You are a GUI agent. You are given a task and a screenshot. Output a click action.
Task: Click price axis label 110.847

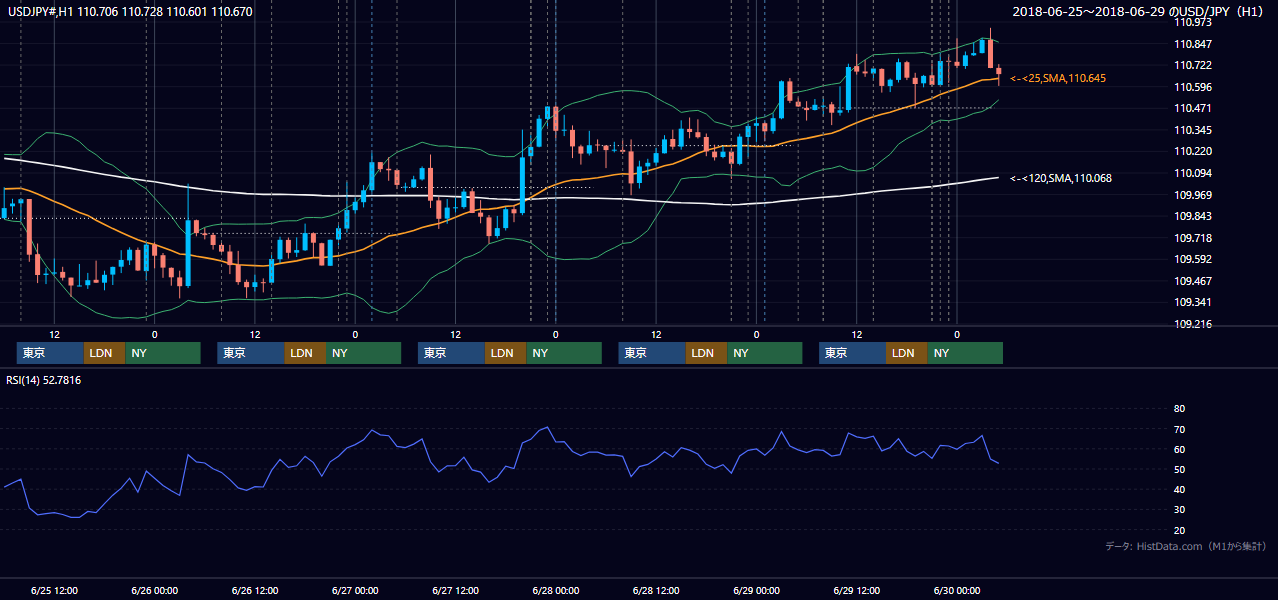tap(1194, 44)
